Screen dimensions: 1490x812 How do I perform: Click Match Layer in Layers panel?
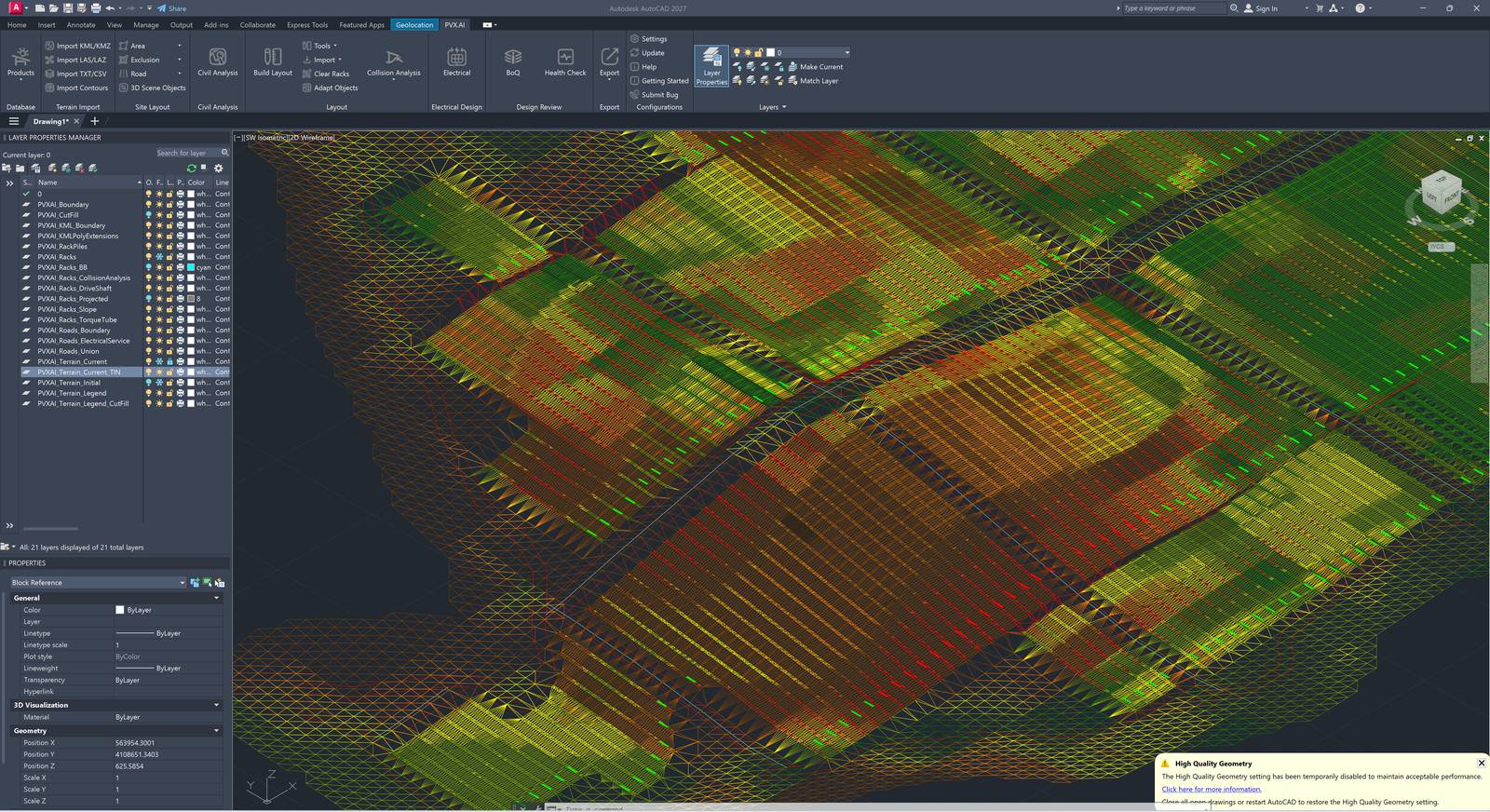point(813,81)
